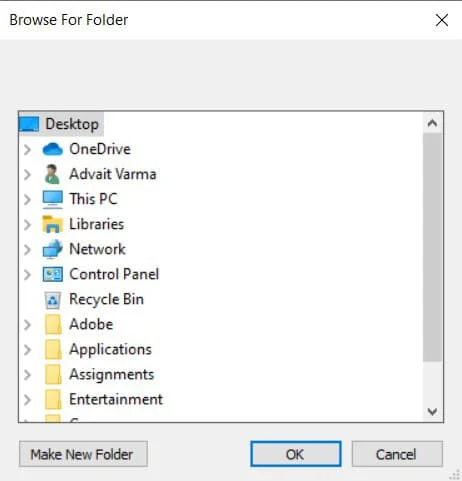This screenshot has height=481, width=462.
Task: Select the Entertainment folder item
Action: click(x=104, y=399)
